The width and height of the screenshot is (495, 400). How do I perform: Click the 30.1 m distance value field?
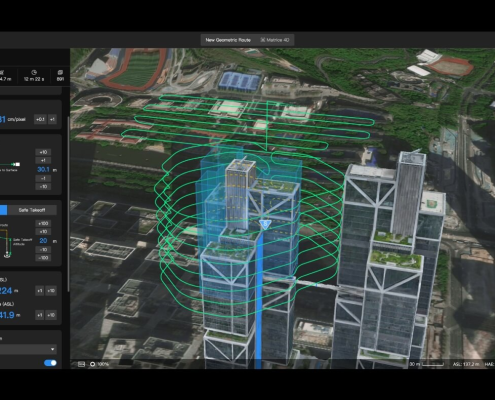[x=43, y=170]
